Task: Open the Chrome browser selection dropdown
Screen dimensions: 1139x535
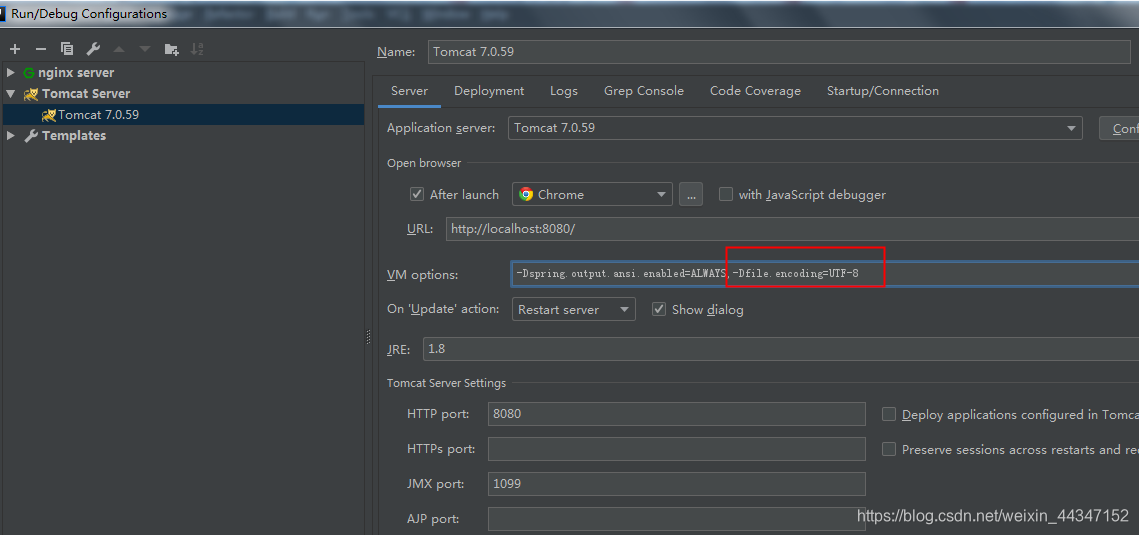Action: pos(592,195)
